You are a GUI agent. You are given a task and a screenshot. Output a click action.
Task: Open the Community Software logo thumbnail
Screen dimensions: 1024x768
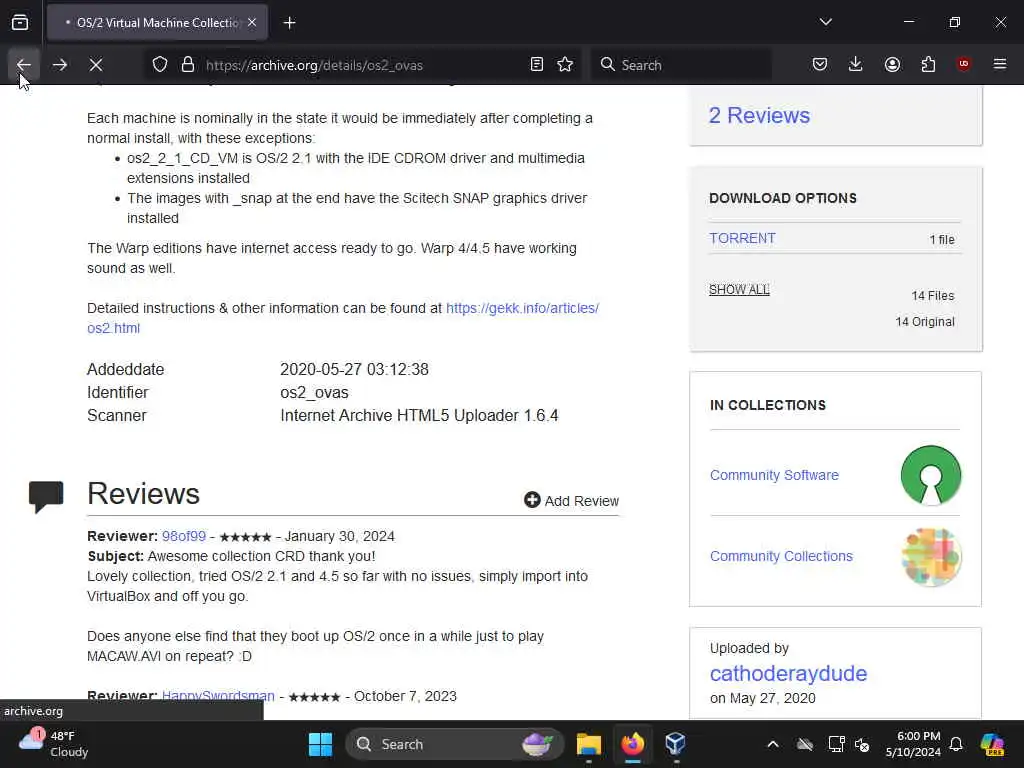pos(931,475)
